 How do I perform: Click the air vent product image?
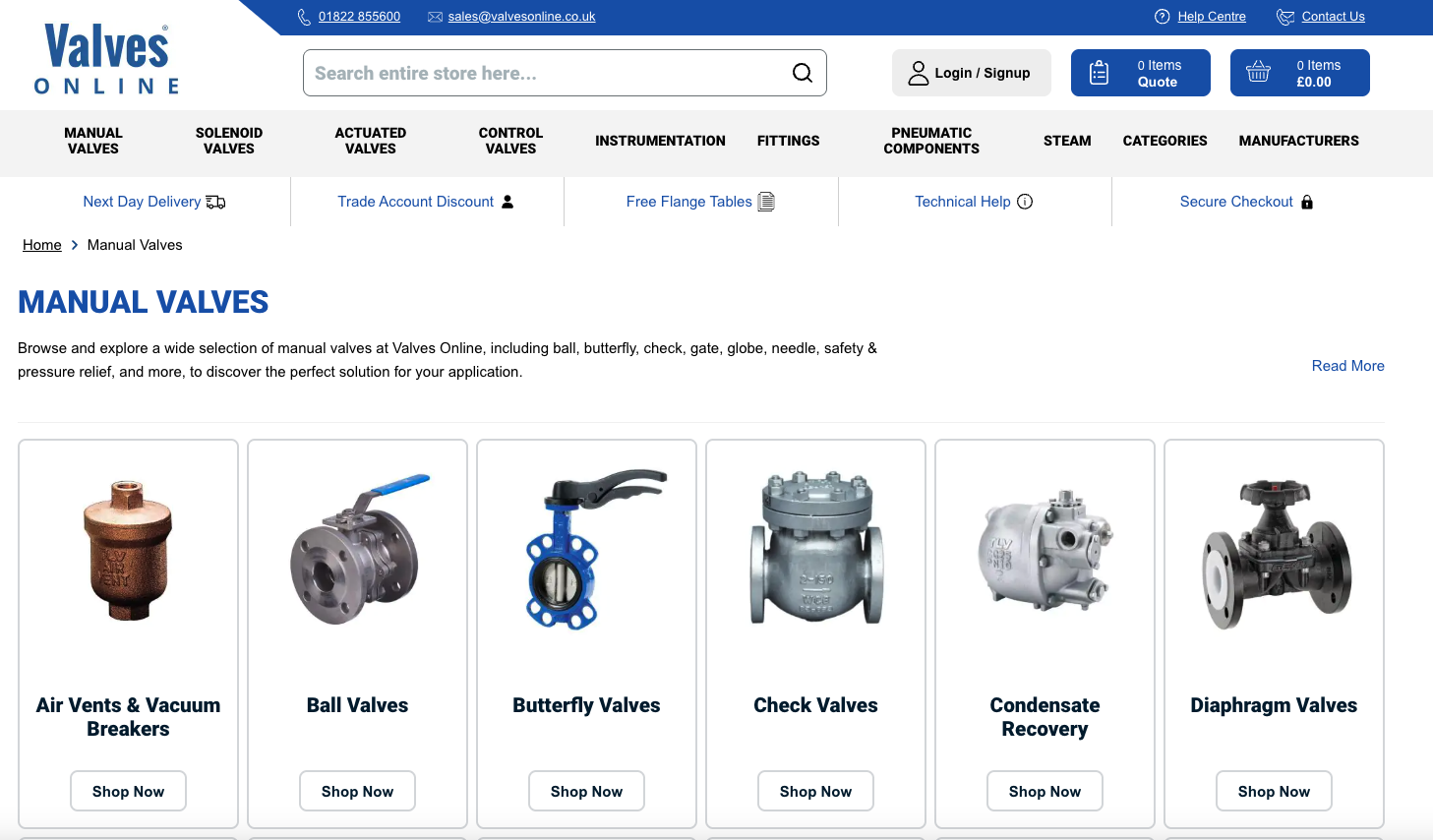[x=128, y=551]
